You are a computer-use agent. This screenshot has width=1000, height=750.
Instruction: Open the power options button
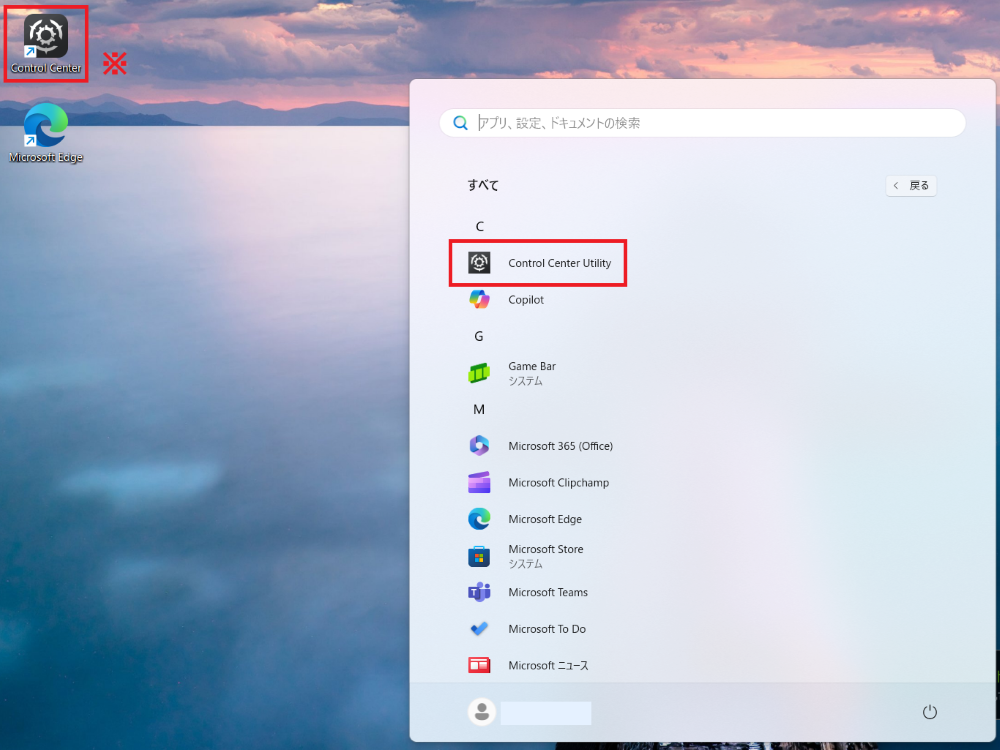tap(930, 712)
